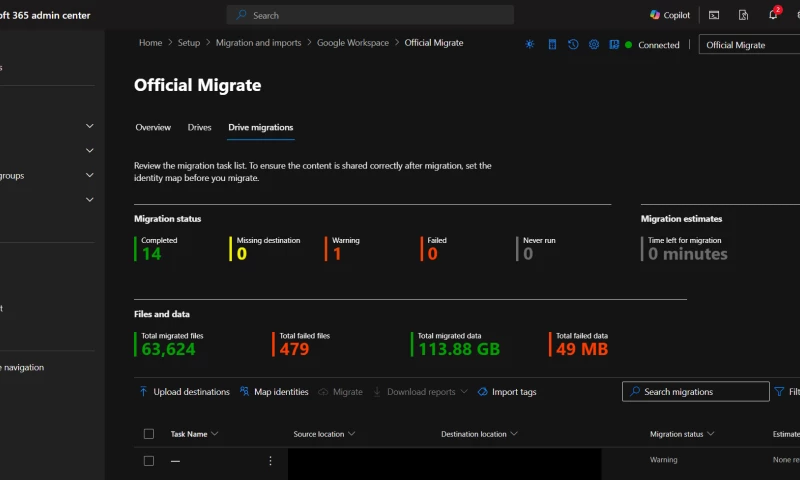The image size is (800, 480).
Task: Open Source location column chevron
Action: pyautogui.click(x=352, y=434)
